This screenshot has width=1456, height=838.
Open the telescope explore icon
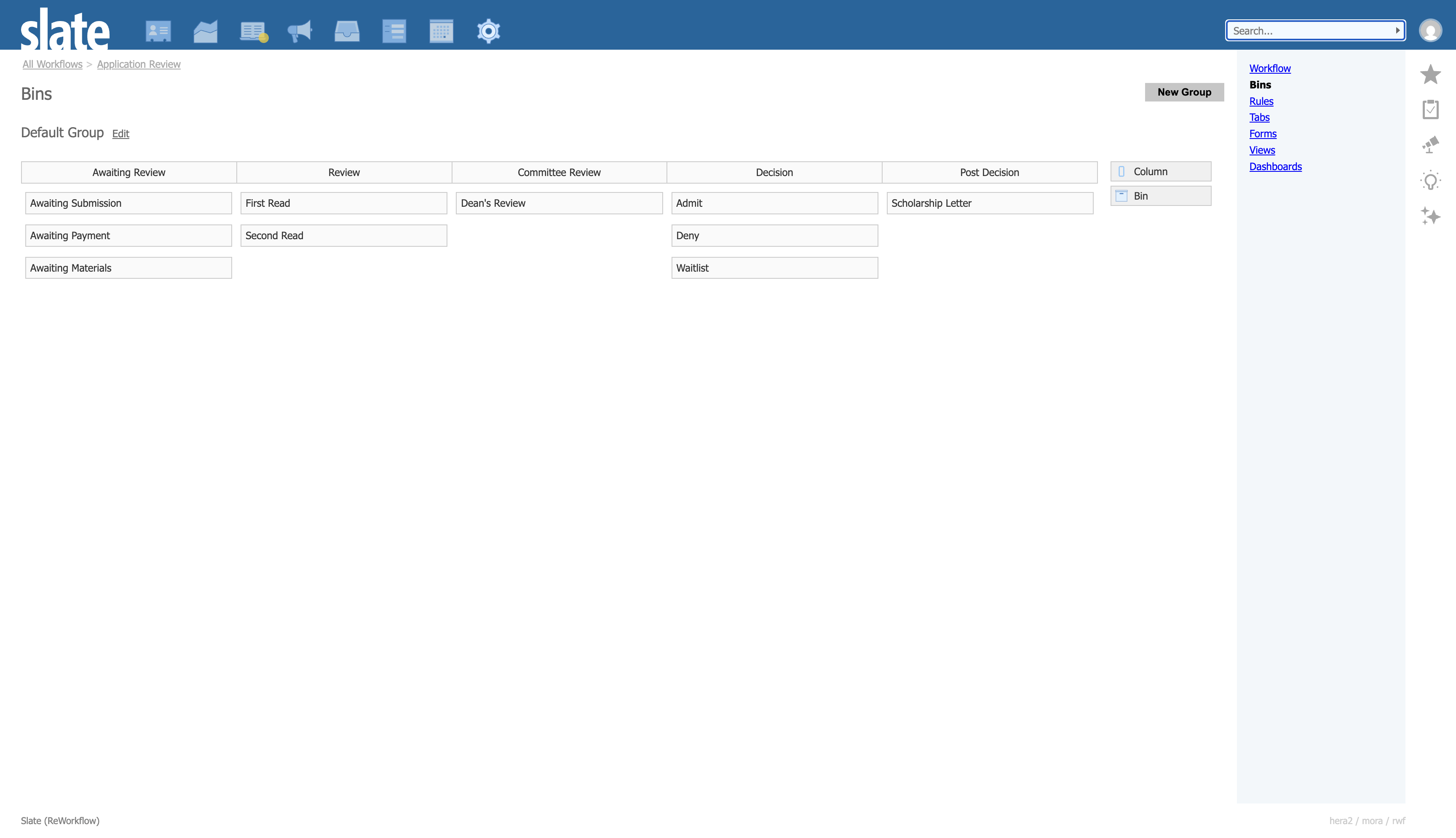tap(1430, 144)
